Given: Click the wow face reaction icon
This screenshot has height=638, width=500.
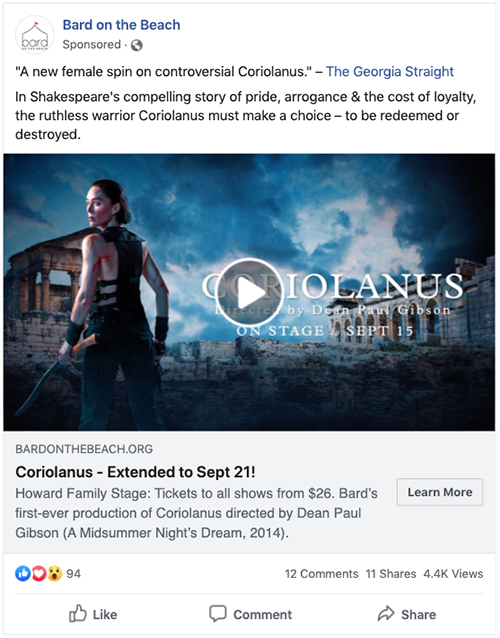Looking at the screenshot, I should 55,574.
